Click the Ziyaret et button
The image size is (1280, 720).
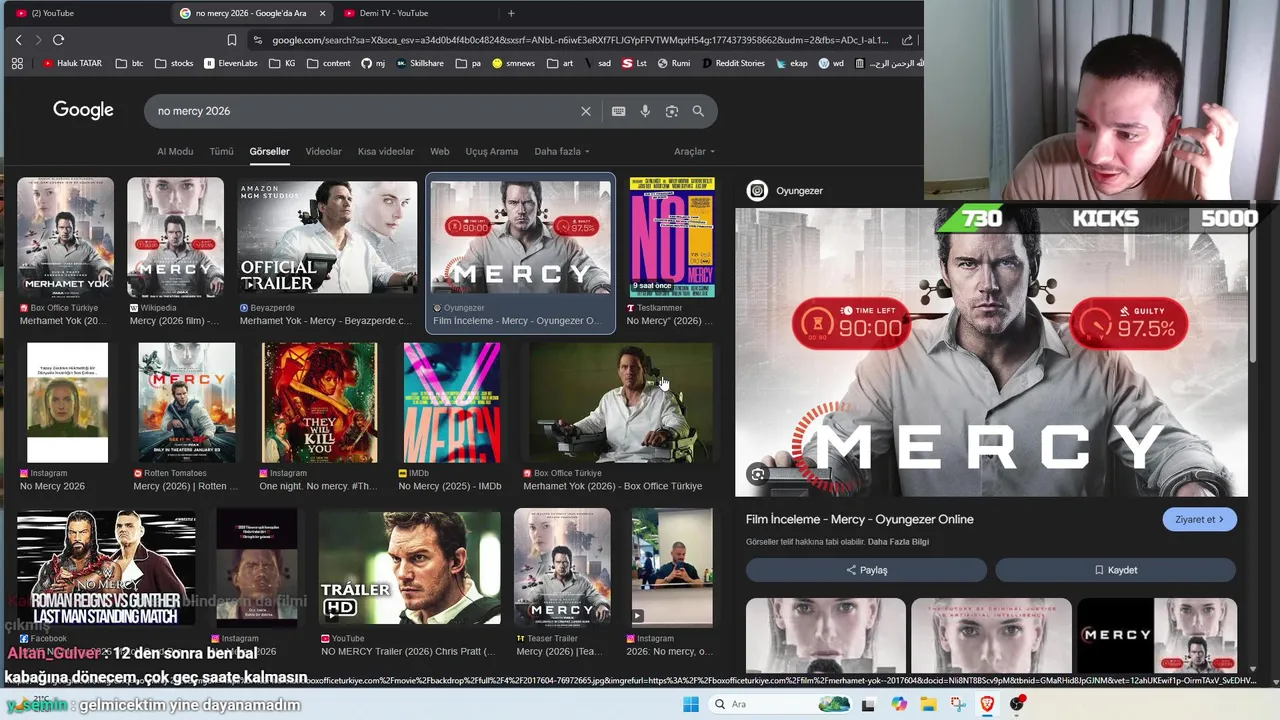pos(1199,519)
